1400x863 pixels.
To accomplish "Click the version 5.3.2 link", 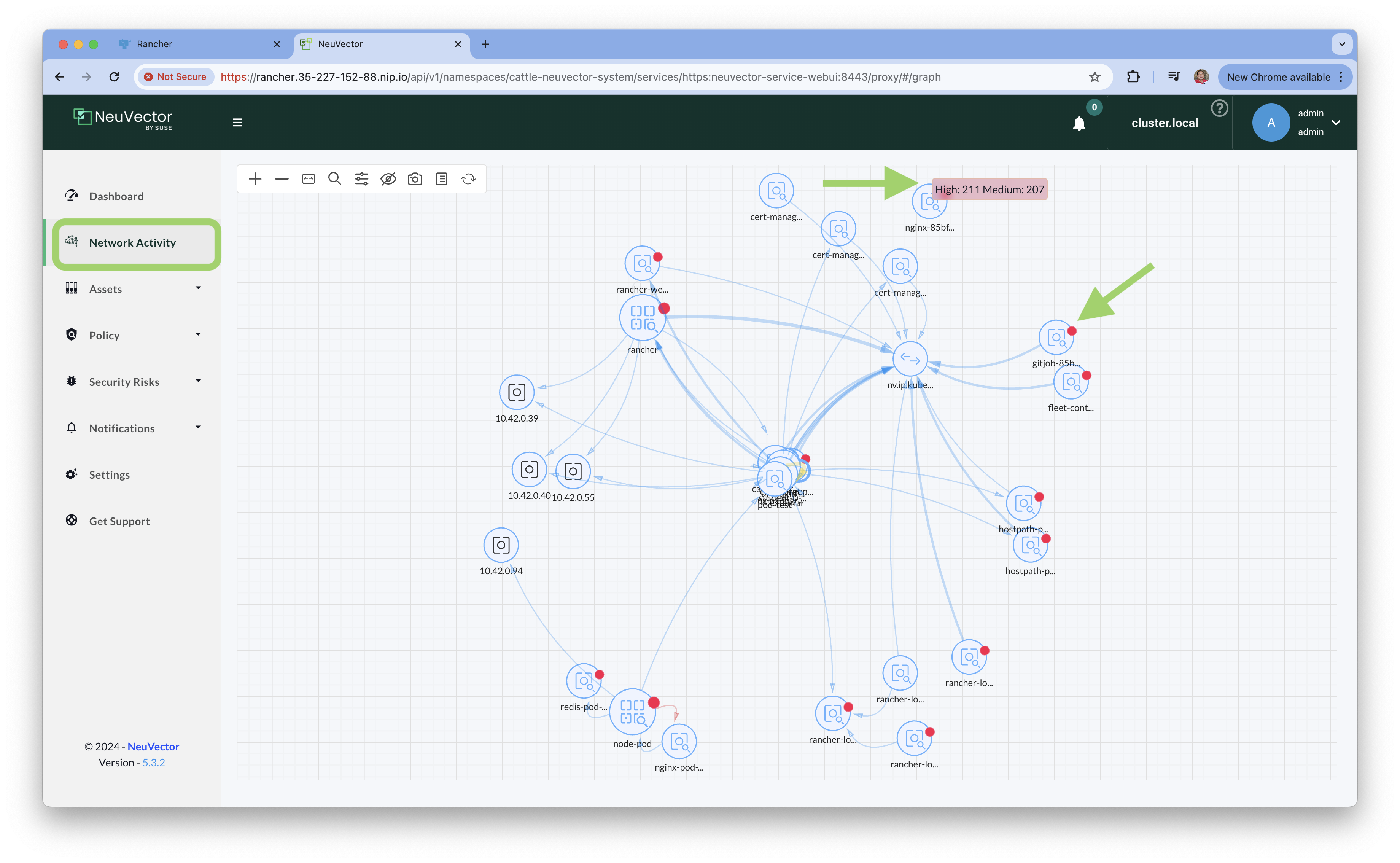I will (x=153, y=763).
